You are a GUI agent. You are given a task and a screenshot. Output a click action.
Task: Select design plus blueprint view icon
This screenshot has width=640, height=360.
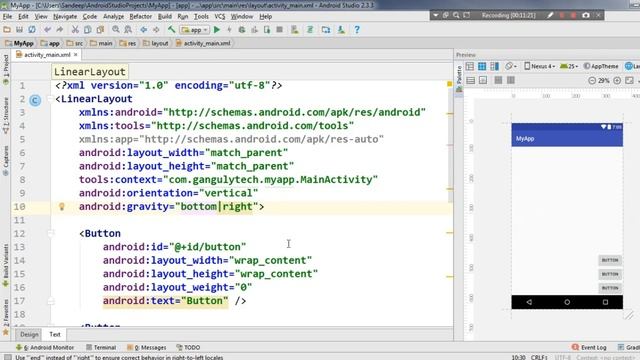tap(495, 66)
